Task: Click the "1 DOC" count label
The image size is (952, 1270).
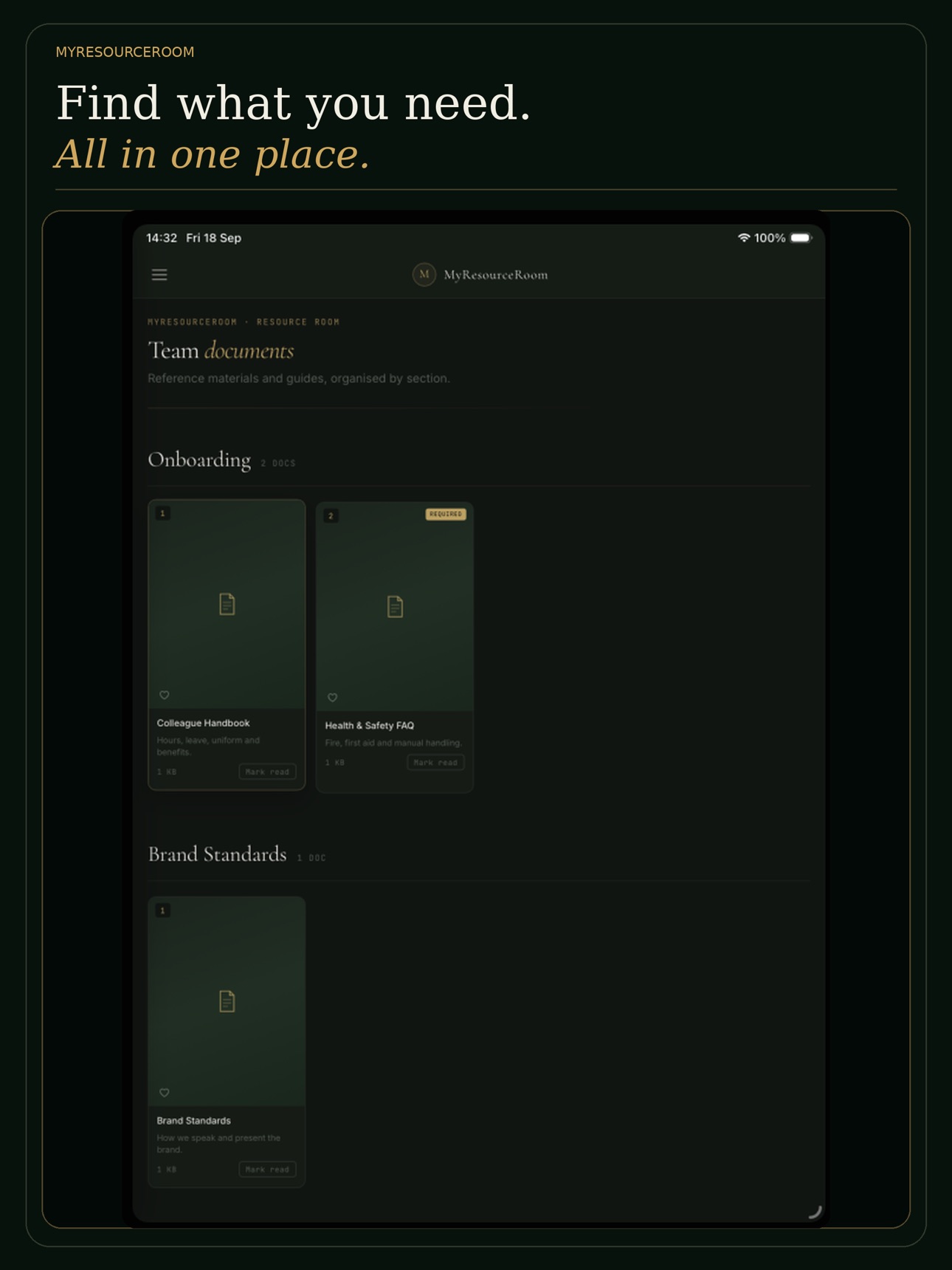Action: point(311,857)
